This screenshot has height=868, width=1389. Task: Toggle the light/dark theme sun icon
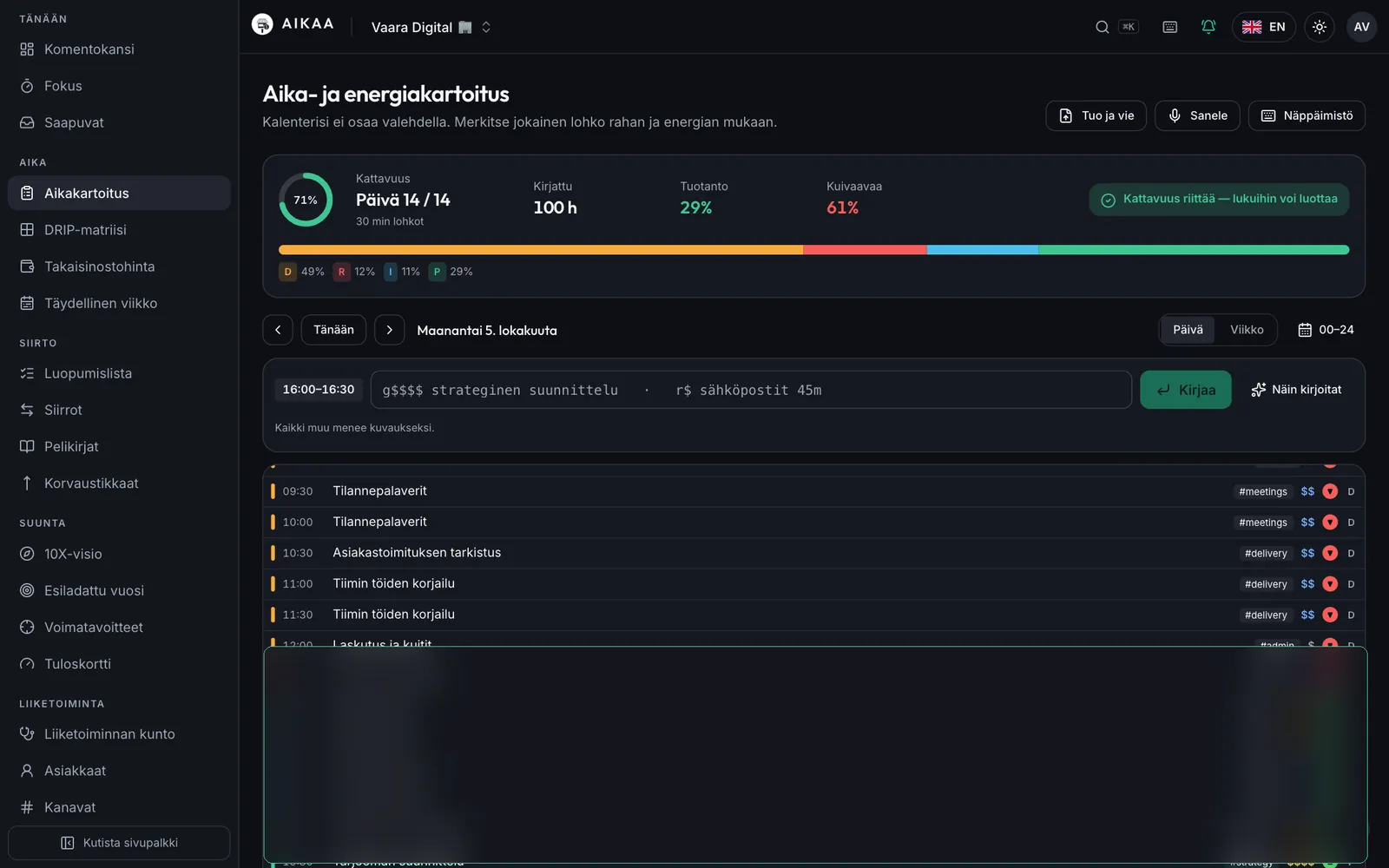pos(1319,27)
